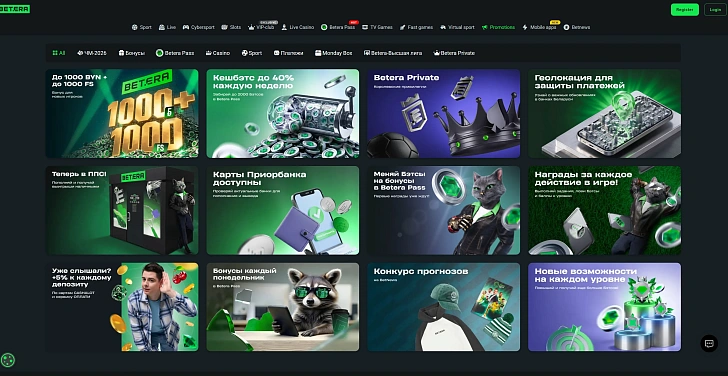Viewport: 728px width, 376px height.
Task: Select the Betera Private filter tab
Action: click(454, 53)
